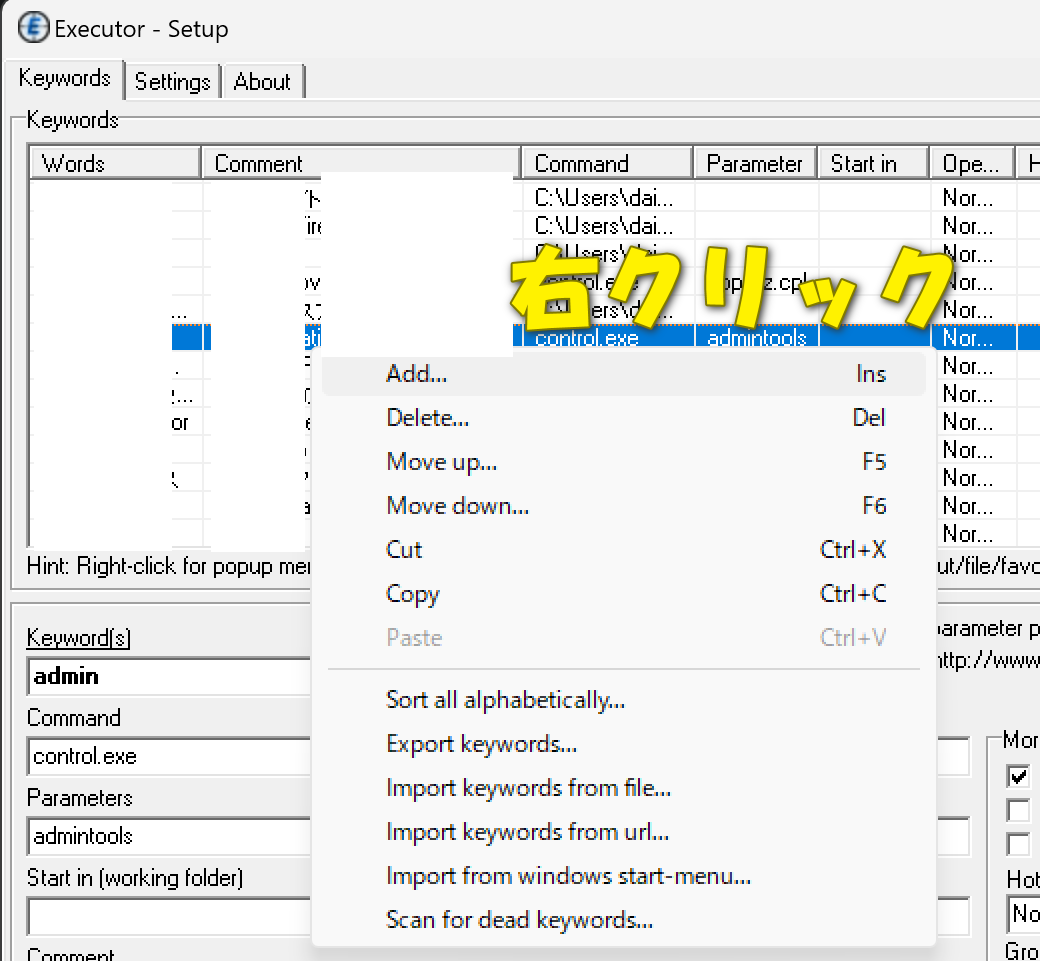The width and height of the screenshot is (1040, 961).
Task: Choose Delete... from the context menu
Action: point(623,418)
